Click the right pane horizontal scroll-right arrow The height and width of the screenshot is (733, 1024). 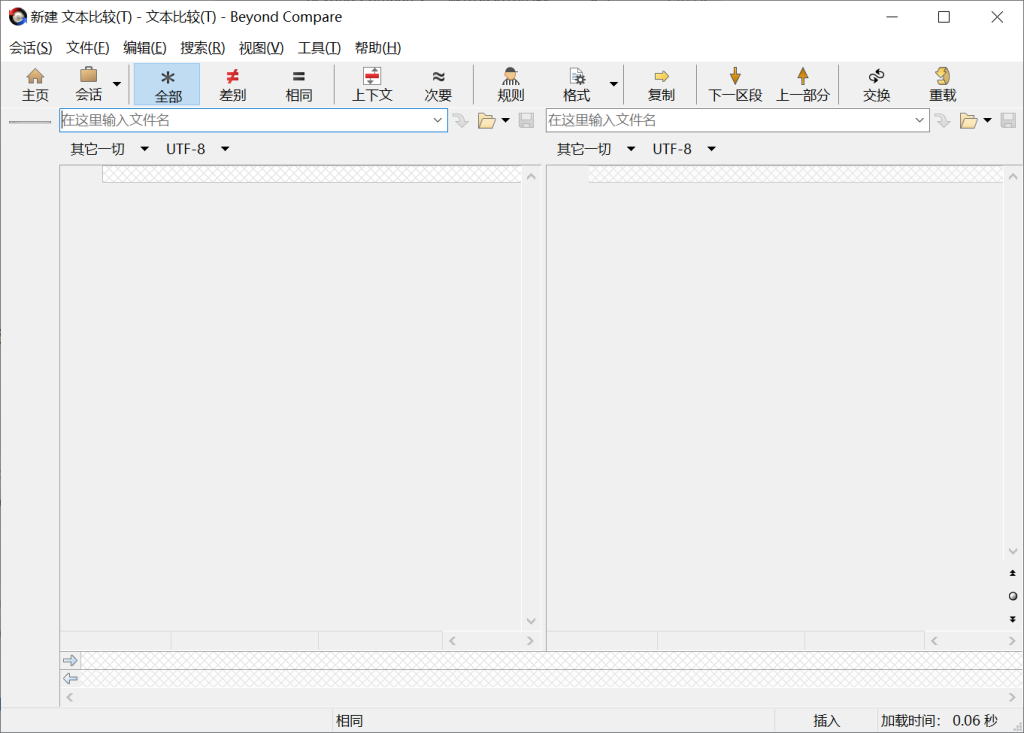(1012, 641)
